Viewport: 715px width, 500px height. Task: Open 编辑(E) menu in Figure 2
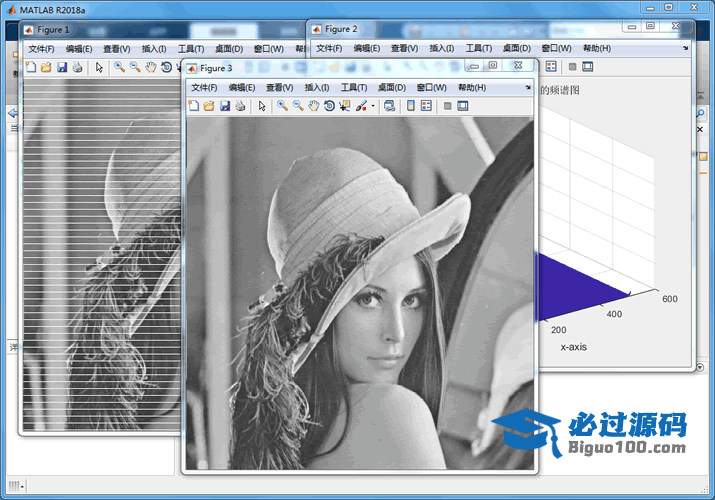click(367, 48)
